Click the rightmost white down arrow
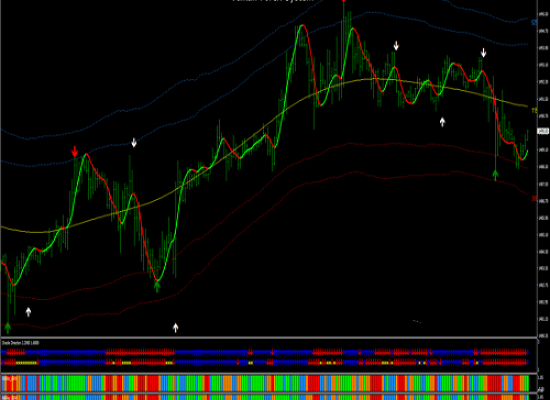Screen dimensions: 550x400 (x=484, y=53)
